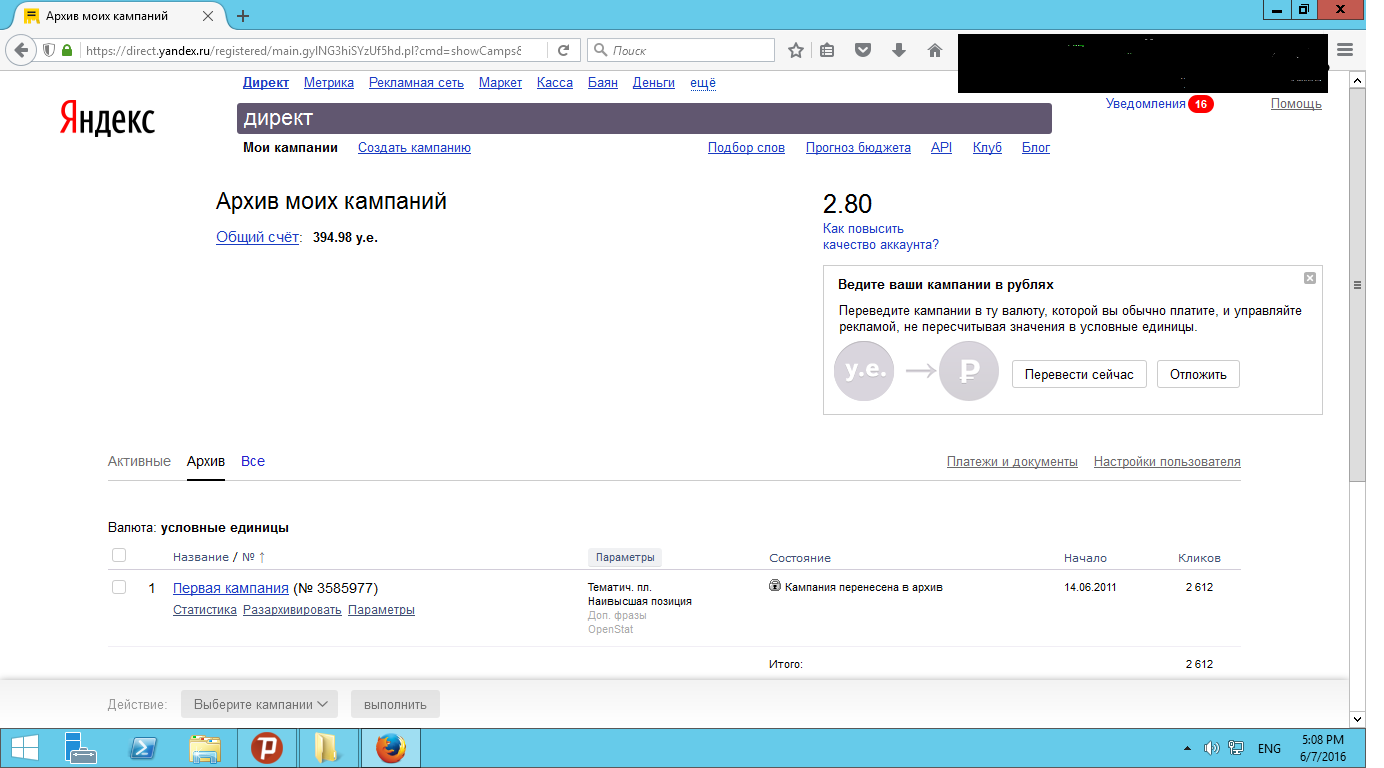Open the Блог link
1384x768 pixels.
click(1036, 147)
